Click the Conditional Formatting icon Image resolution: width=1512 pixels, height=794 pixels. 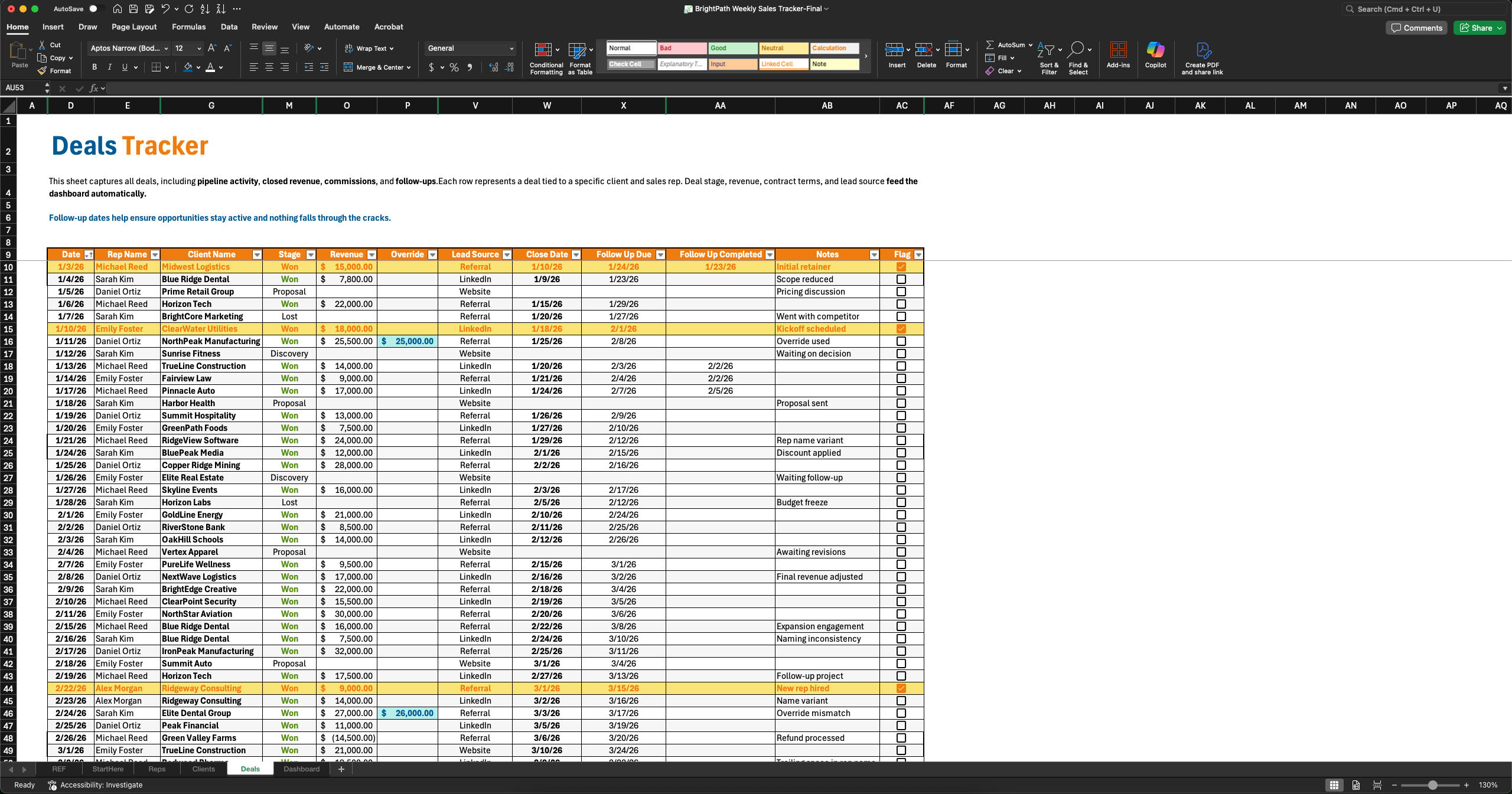coord(543,51)
